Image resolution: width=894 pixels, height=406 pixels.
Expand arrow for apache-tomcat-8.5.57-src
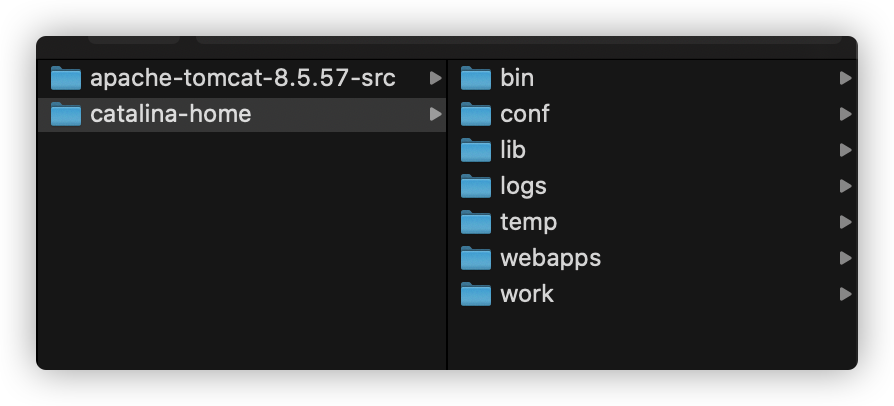click(x=436, y=78)
